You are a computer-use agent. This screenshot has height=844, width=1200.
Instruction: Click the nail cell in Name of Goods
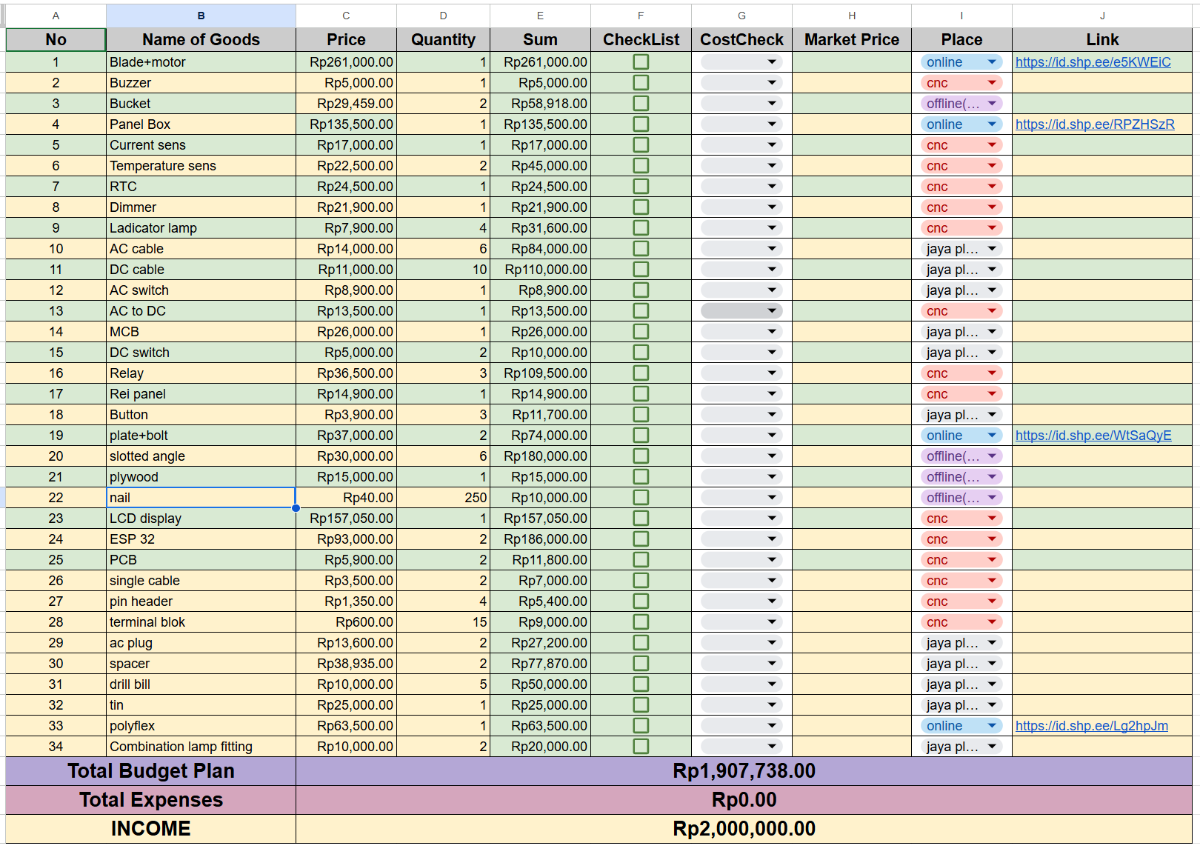(x=201, y=497)
